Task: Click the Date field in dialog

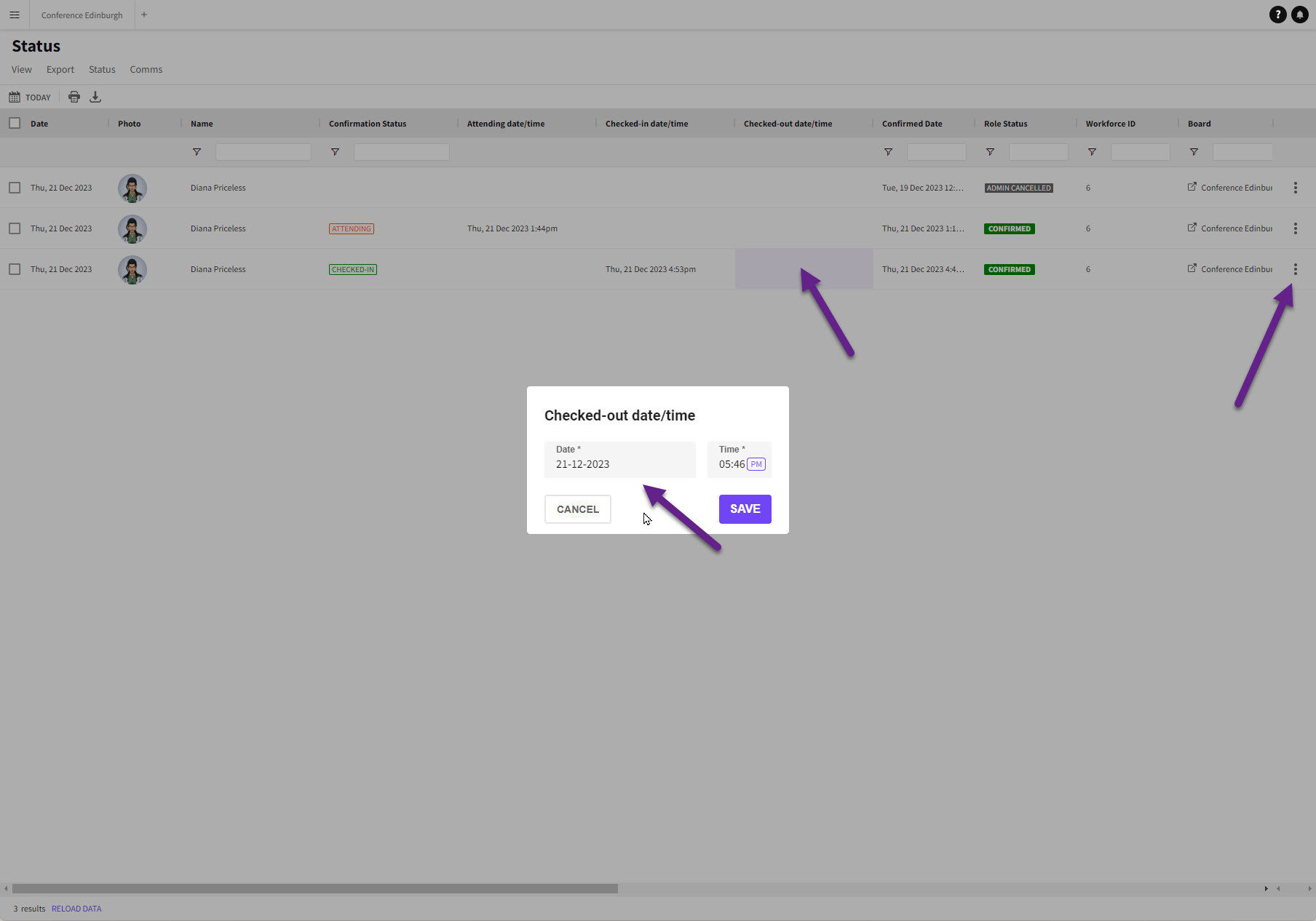Action: [620, 460]
